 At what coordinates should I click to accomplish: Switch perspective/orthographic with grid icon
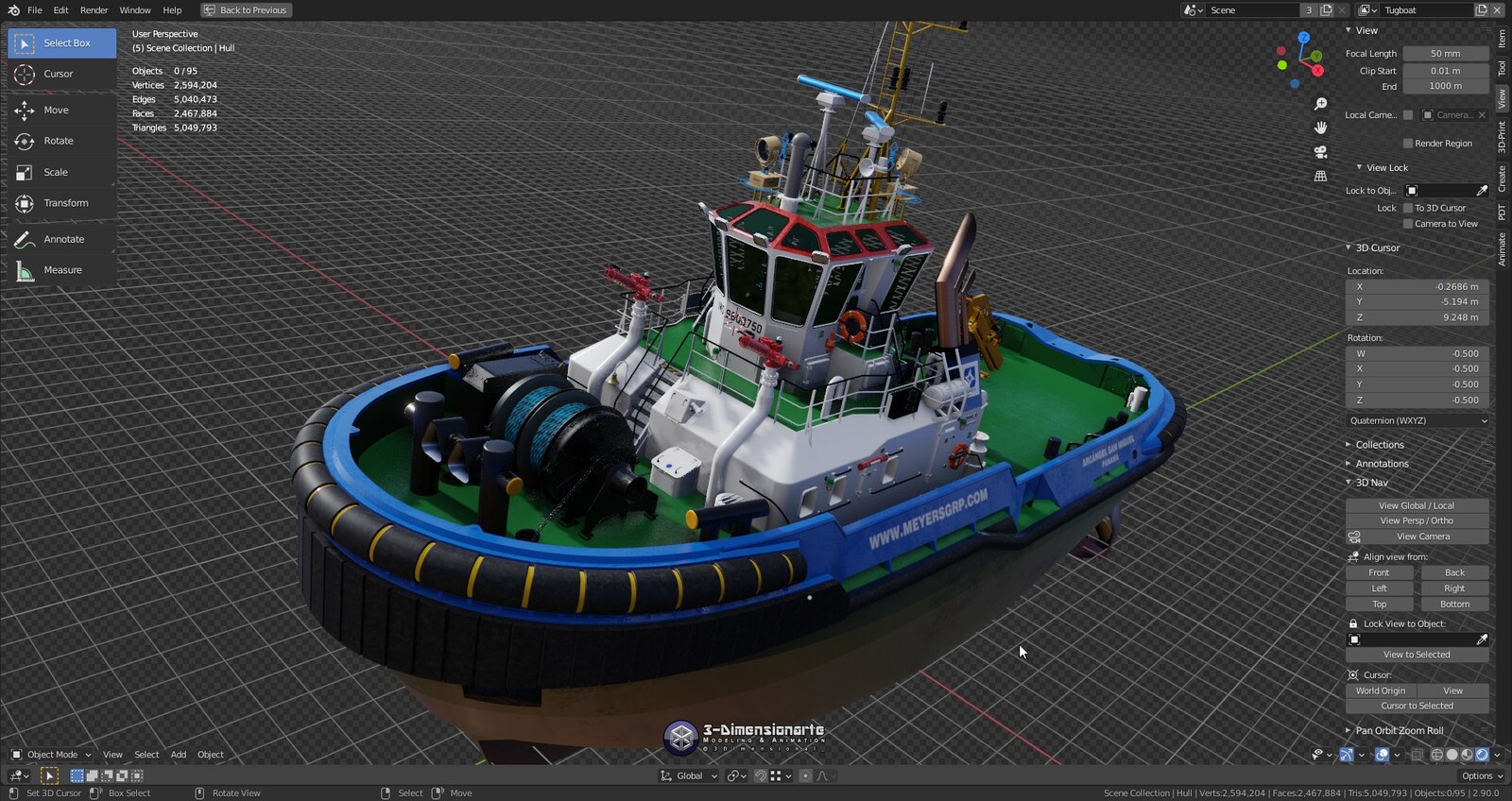coord(1321,177)
